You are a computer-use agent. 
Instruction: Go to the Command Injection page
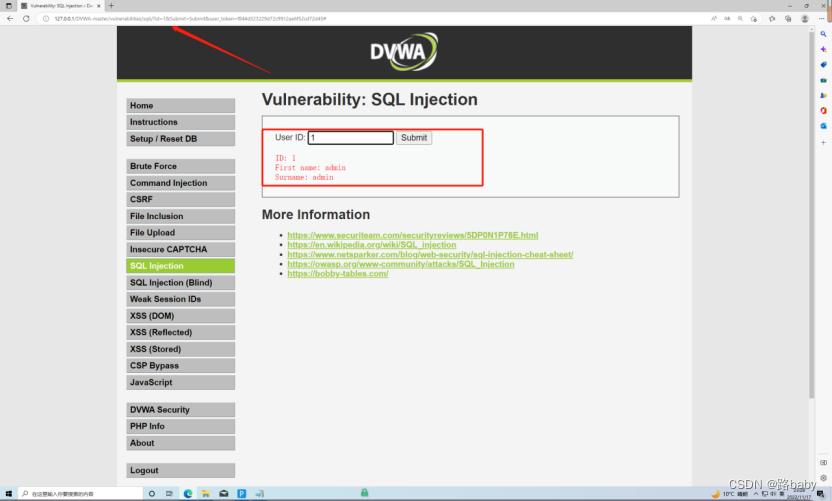pos(180,183)
